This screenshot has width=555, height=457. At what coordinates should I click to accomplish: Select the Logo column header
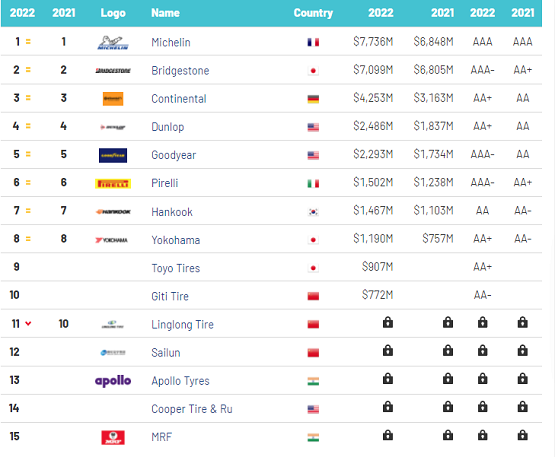point(113,13)
